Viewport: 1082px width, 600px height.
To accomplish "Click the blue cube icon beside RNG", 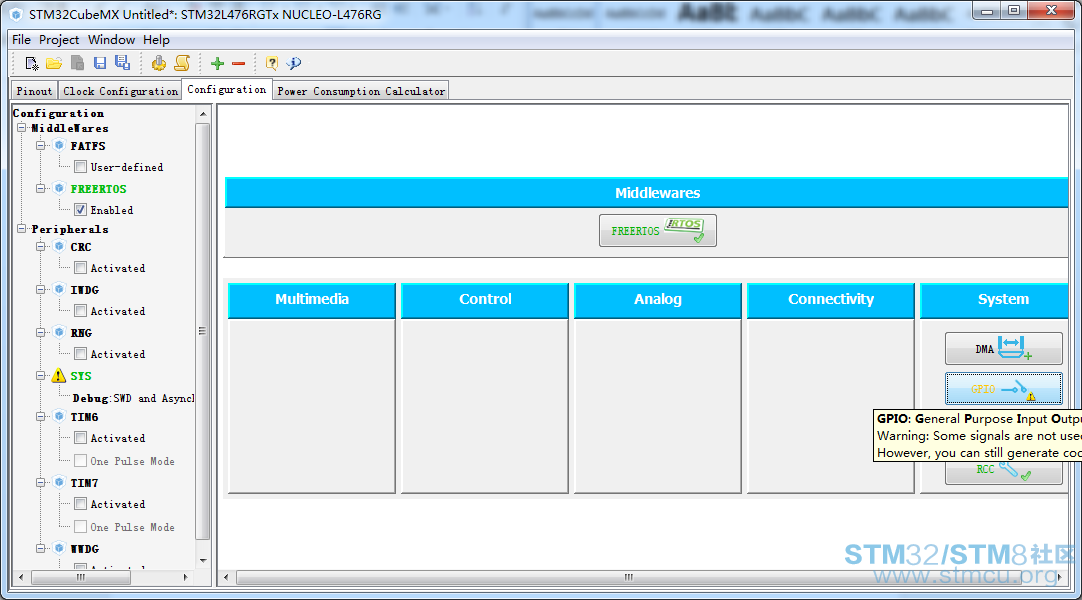I will 59,332.
